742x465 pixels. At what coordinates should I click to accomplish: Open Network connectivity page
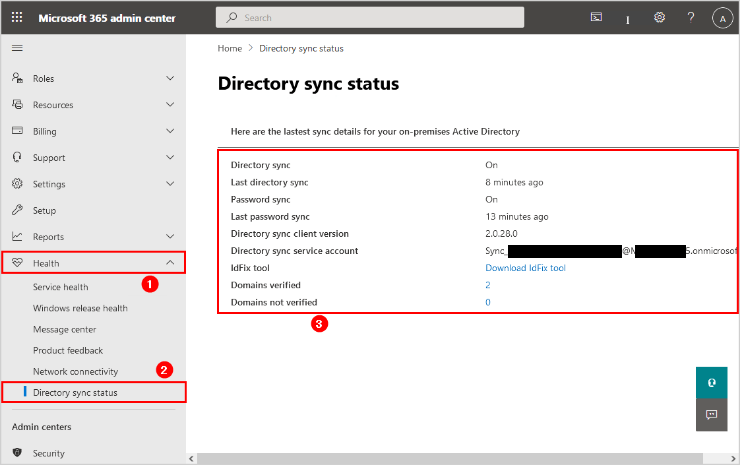[75, 371]
